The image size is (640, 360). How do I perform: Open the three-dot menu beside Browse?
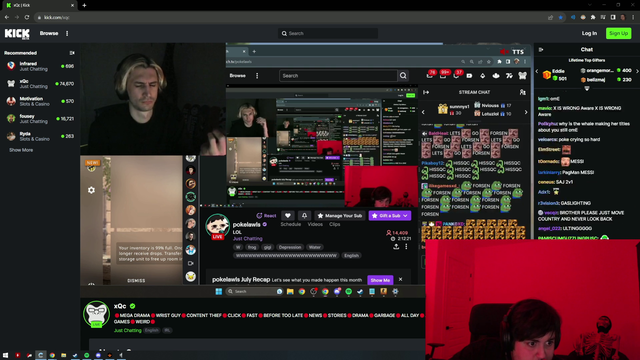[67, 33]
